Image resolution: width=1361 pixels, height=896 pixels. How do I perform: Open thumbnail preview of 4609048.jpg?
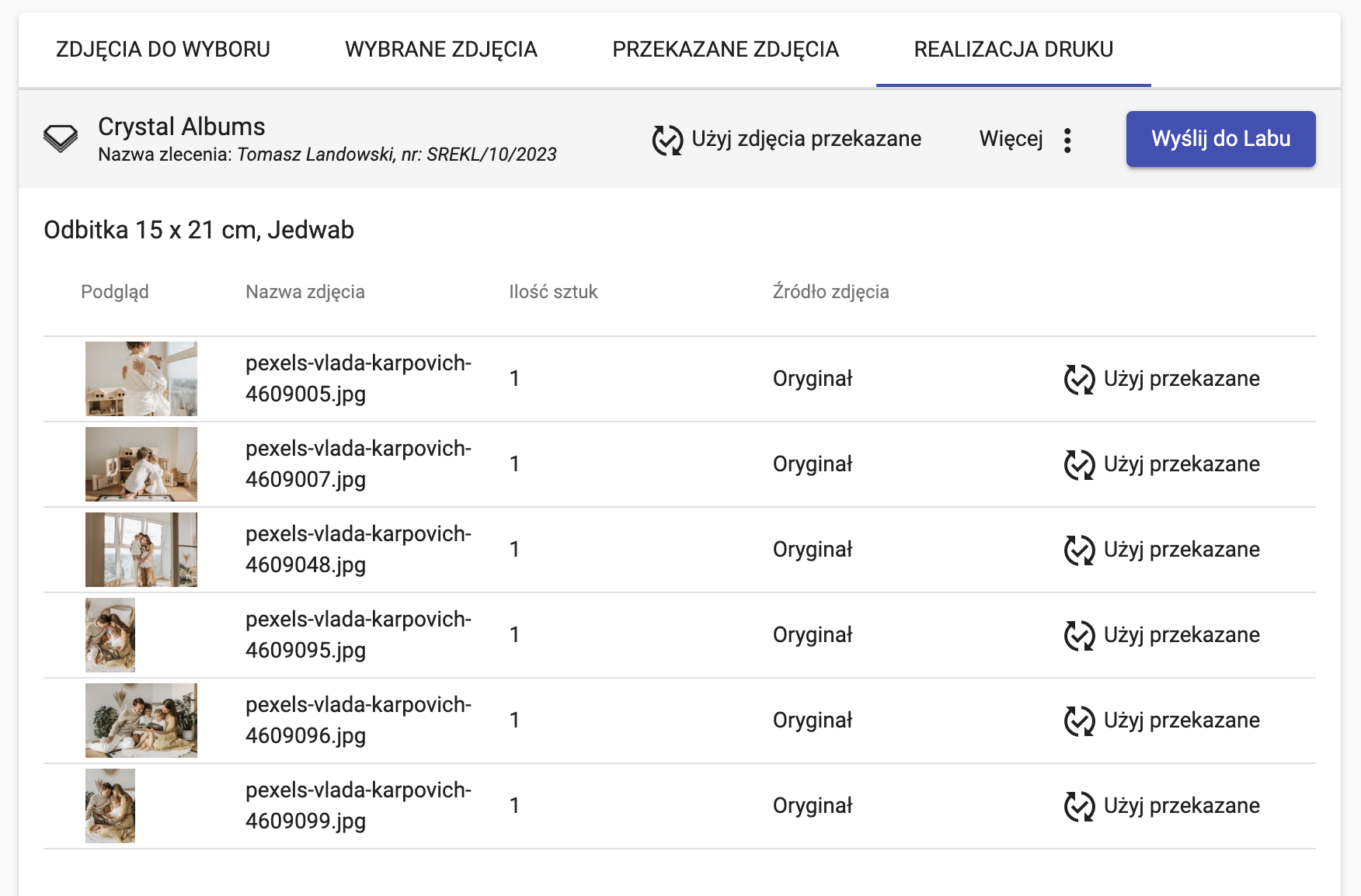click(x=141, y=550)
